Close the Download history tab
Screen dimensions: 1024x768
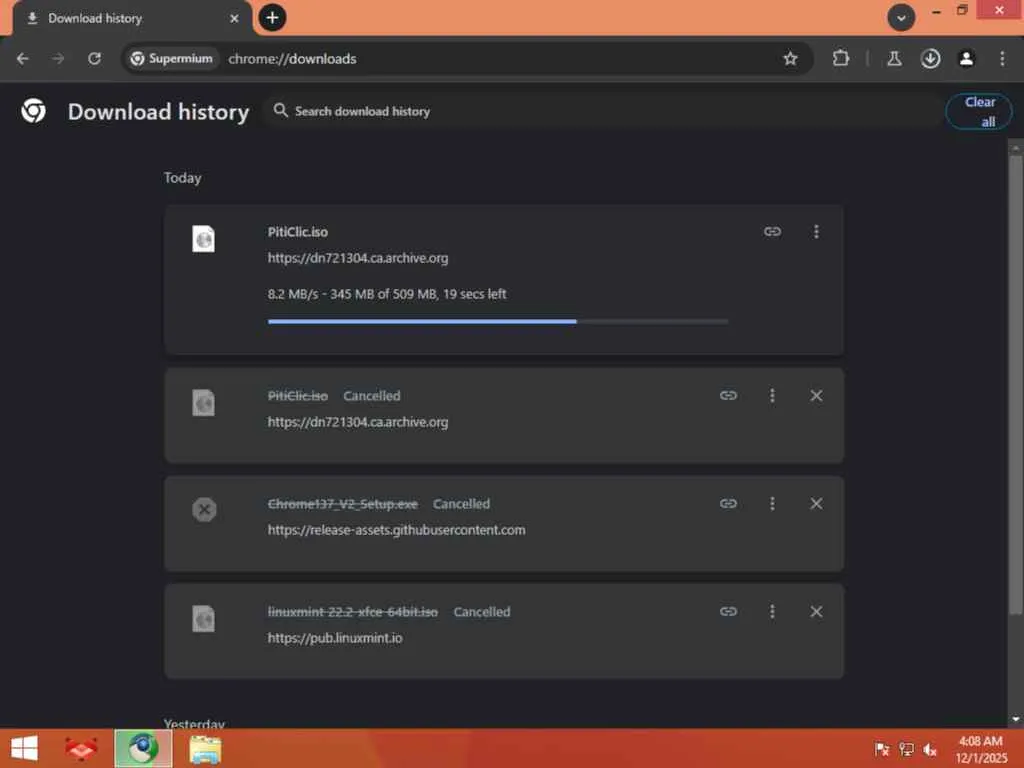pyautogui.click(x=234, y=18)
